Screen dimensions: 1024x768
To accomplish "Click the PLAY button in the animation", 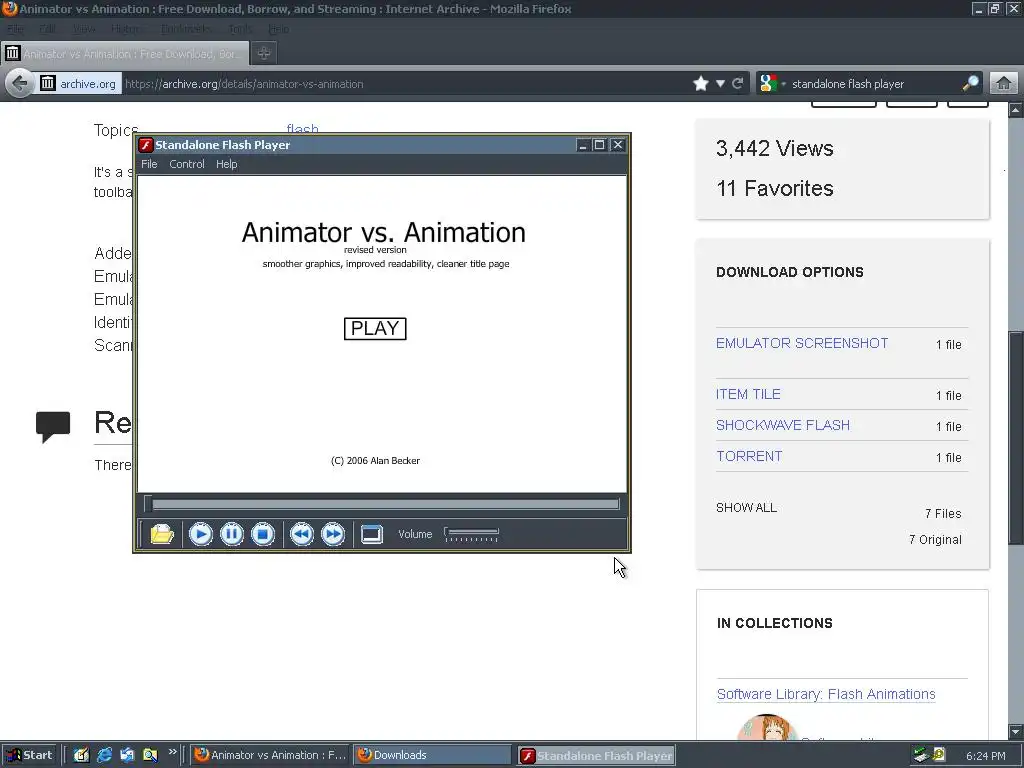I will (x=375, y=328).
